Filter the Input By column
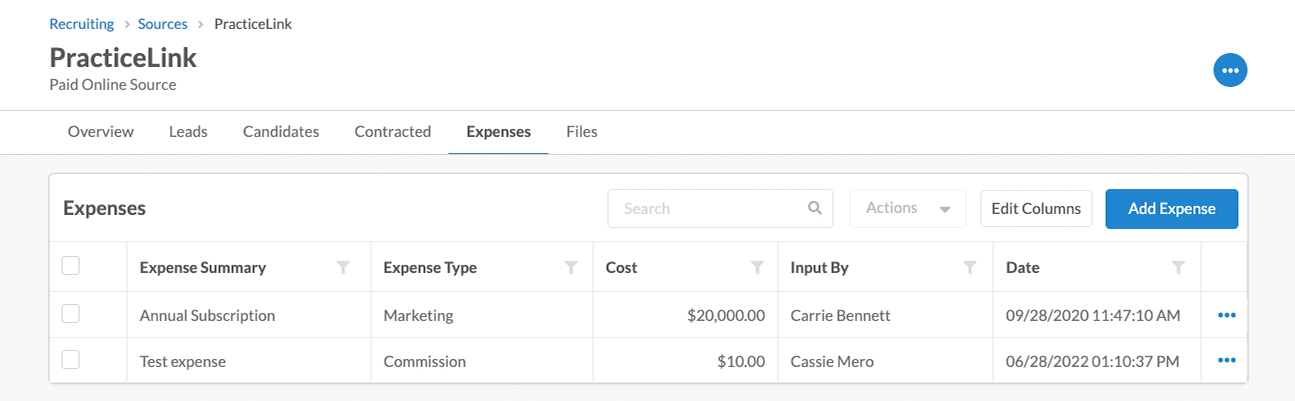1295x401 pixels. [x=969, y=267]
